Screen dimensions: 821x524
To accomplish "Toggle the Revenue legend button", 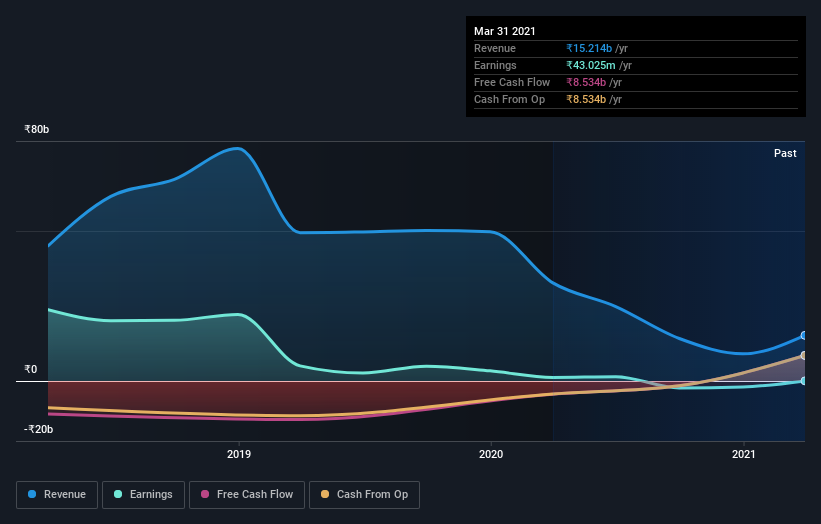I will pos(57,495).
